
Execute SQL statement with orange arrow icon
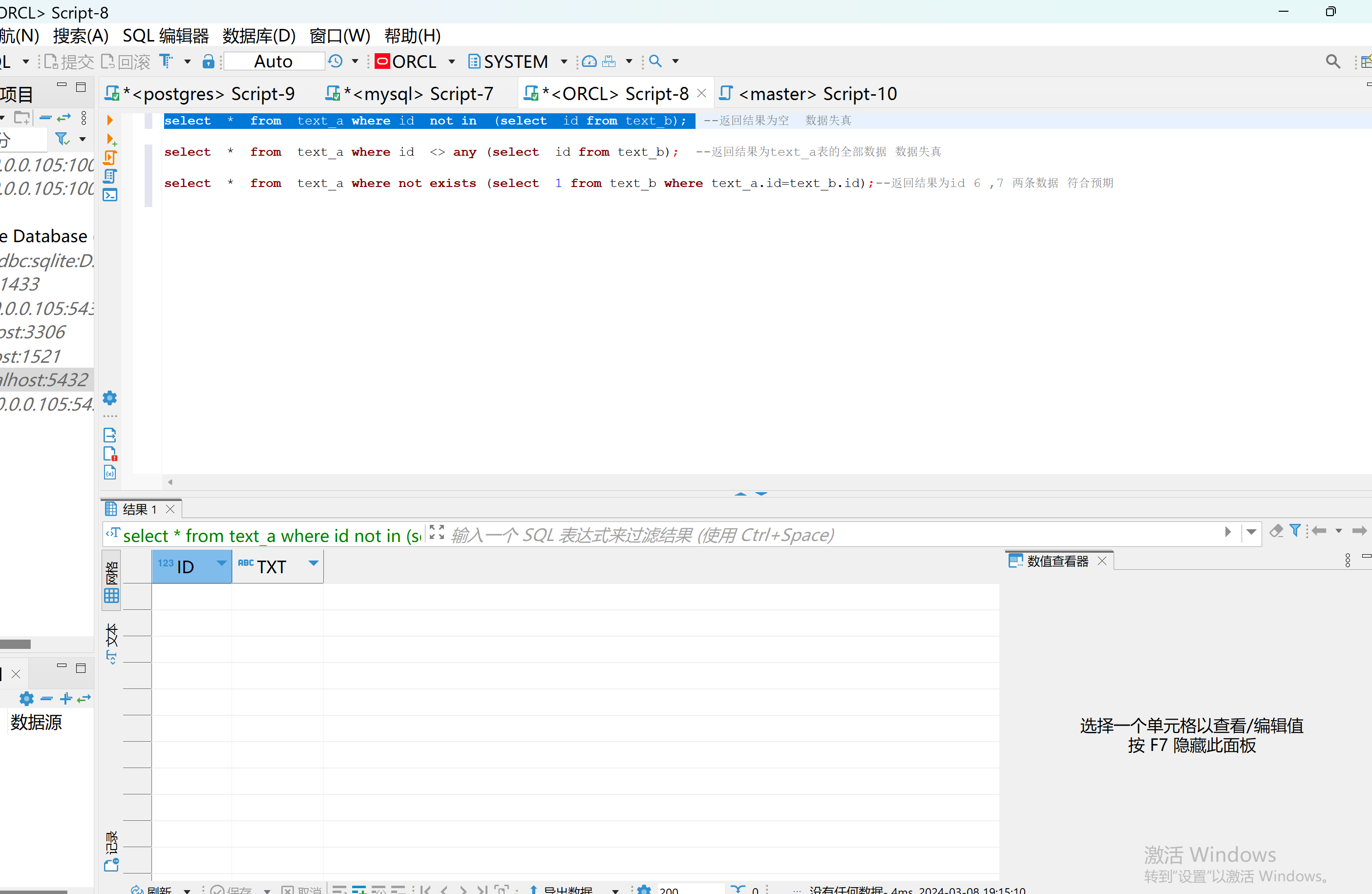pos(109,120)
